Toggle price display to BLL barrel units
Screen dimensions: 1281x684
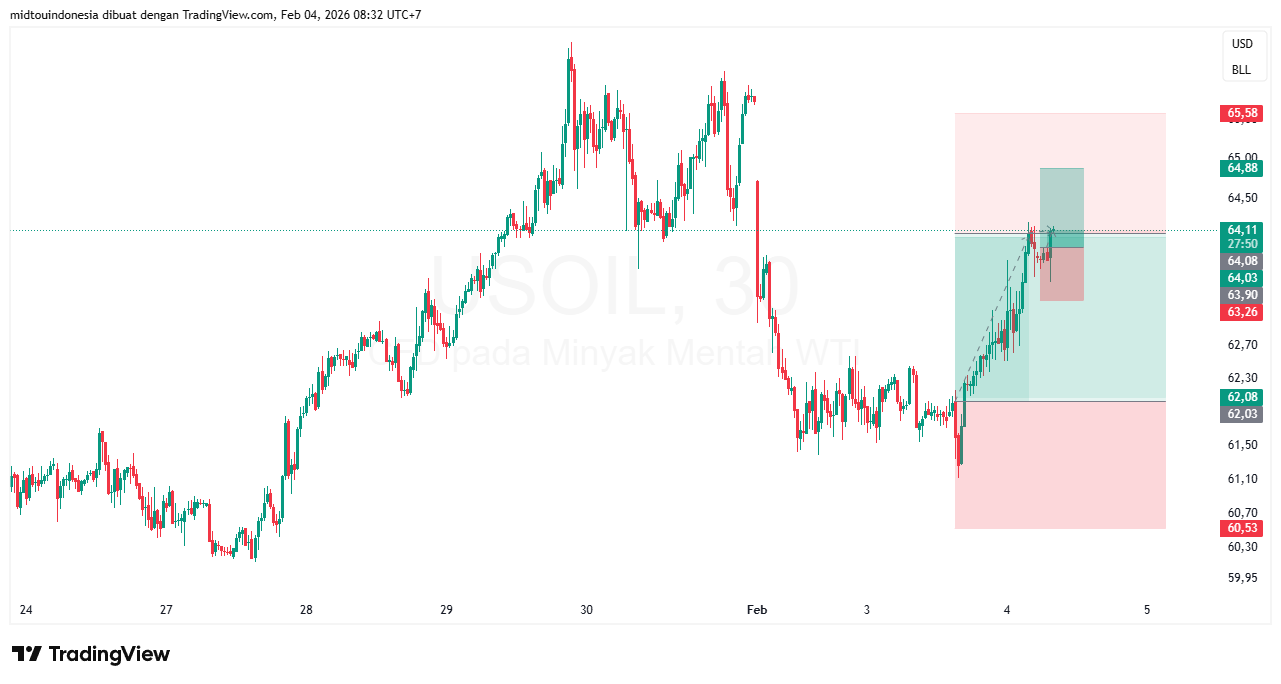pos(1243,69)
